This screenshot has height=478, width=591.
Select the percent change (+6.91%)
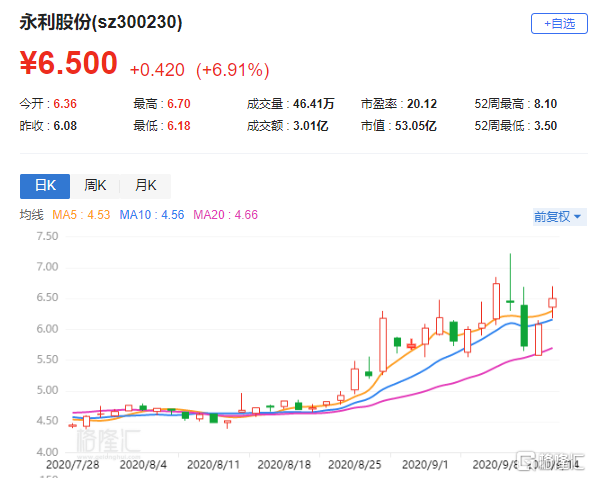click(x=233, y=70)
